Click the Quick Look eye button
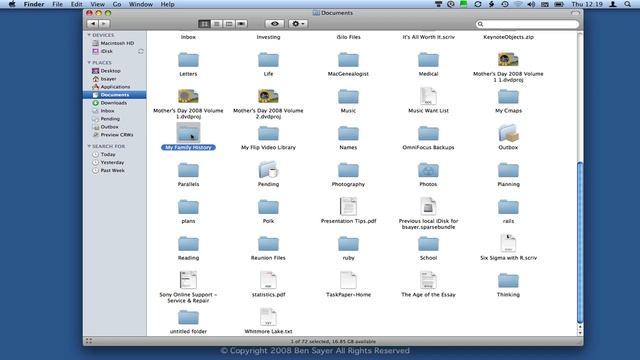The image size is (640, 360). (x=275, y=24)
